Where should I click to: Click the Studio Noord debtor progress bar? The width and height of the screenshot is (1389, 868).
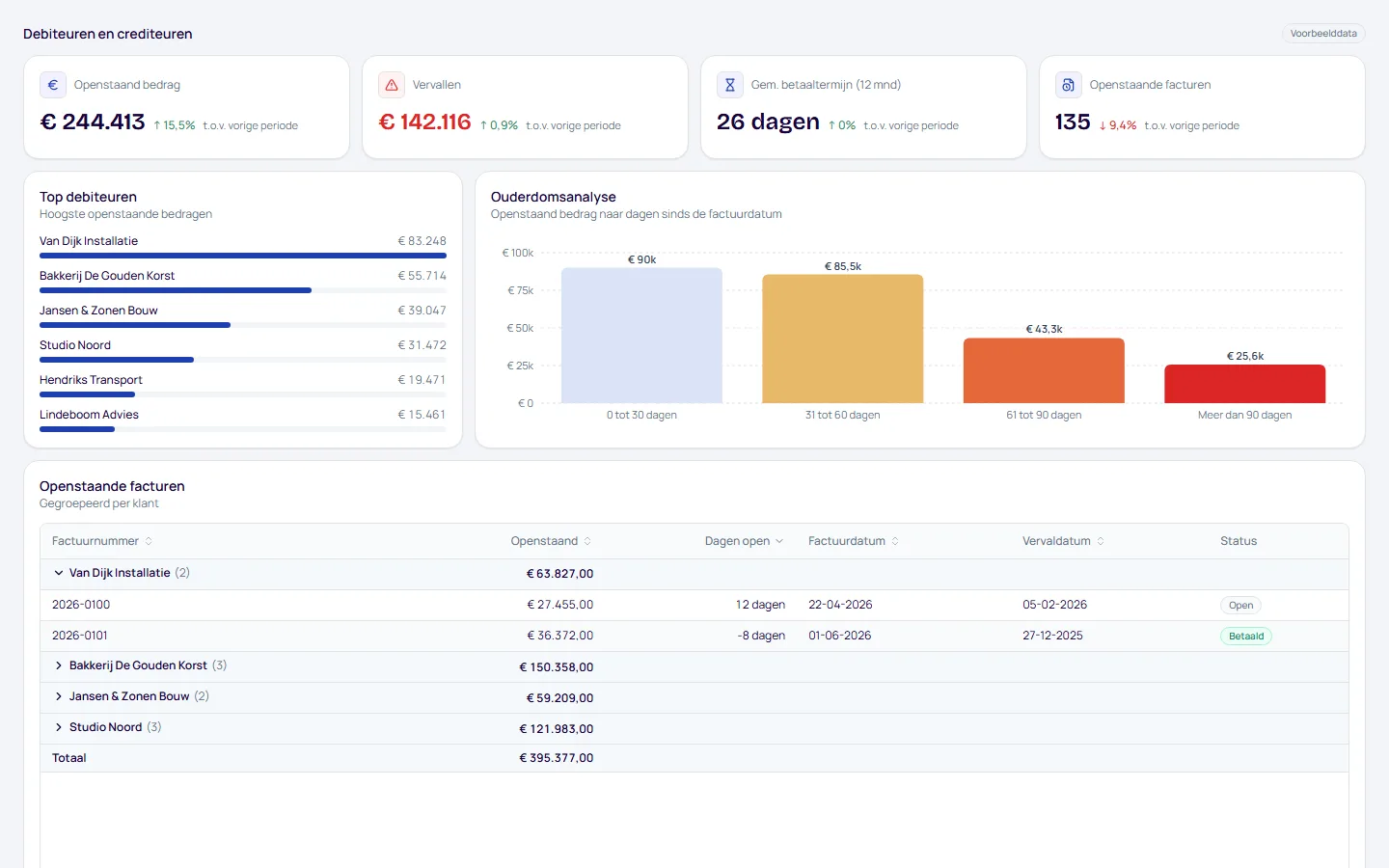coord(243,360)
